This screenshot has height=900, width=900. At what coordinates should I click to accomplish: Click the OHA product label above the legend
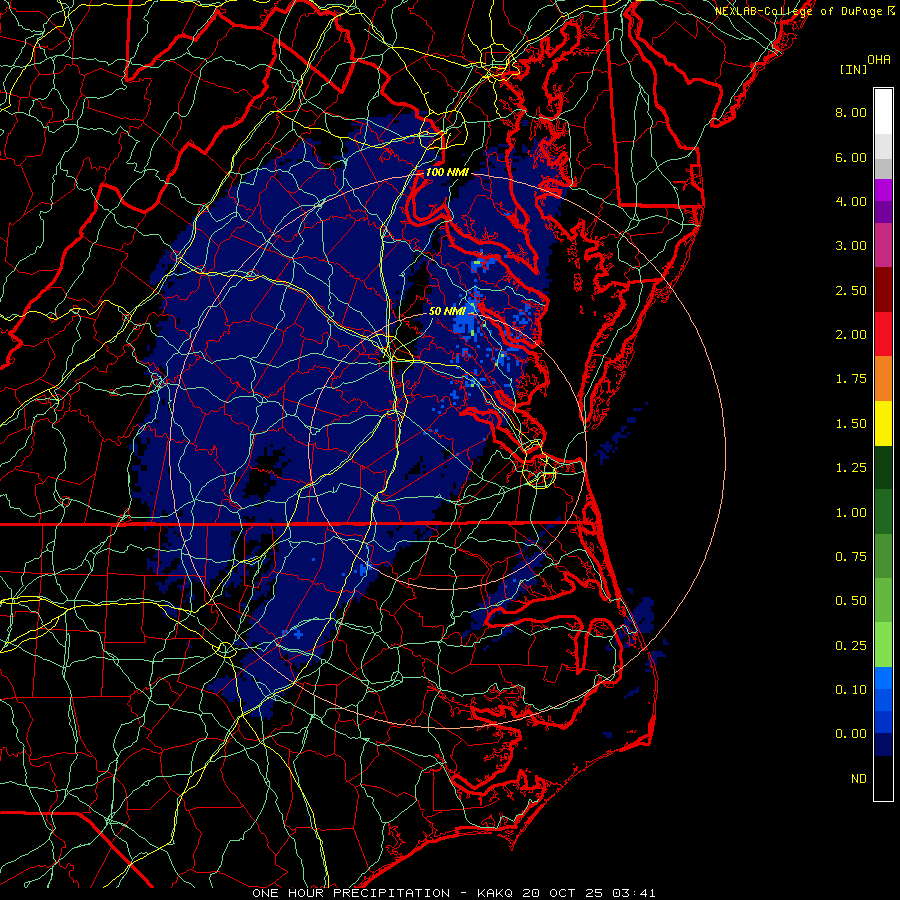pyautogui.click(x=879, y=60)
